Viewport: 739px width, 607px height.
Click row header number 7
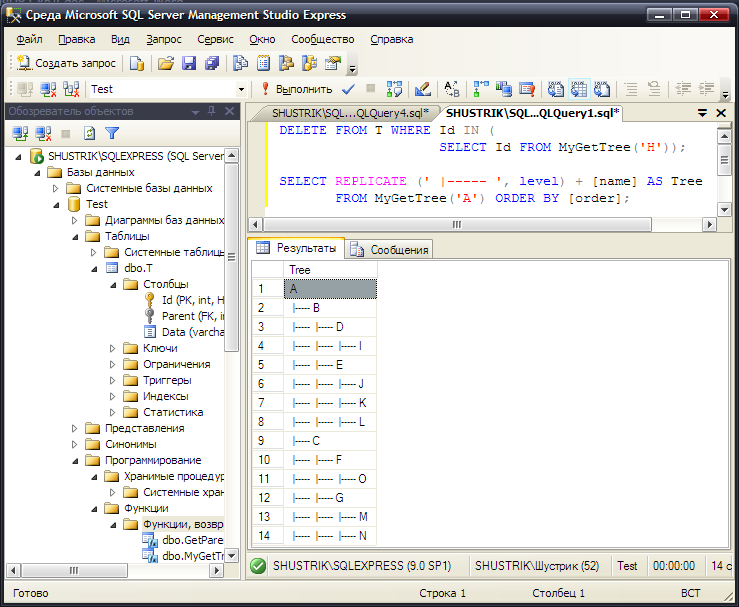[267, 403]
